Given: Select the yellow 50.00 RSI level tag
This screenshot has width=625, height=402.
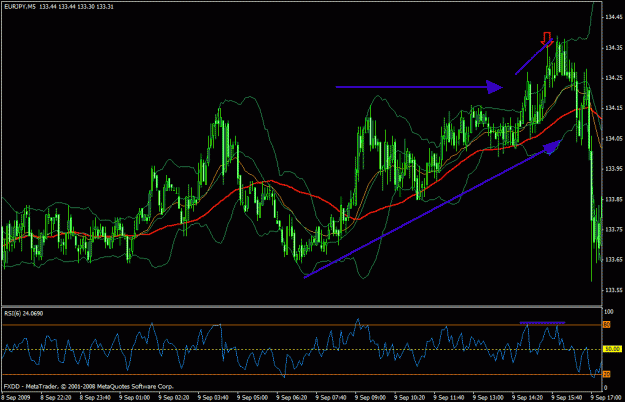Looking at the screenshot, I should 613,349.
